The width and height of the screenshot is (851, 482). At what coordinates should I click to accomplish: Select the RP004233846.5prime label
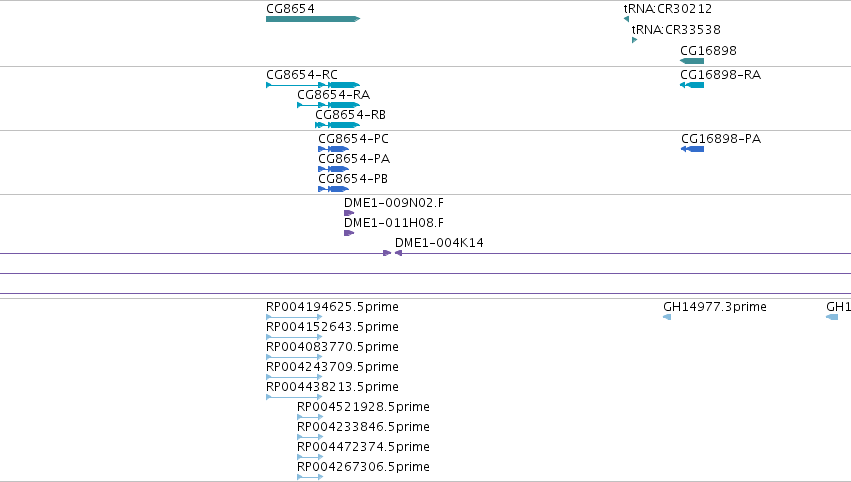(x=363, y=428)
